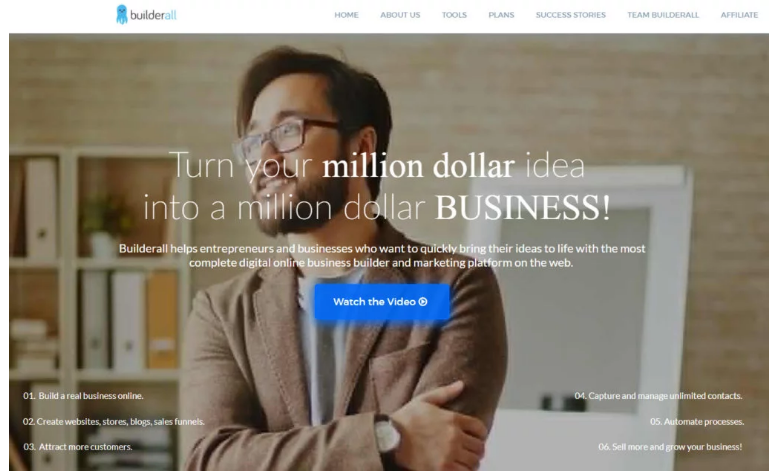Select item 03 Attract more customers

[78, 447]
